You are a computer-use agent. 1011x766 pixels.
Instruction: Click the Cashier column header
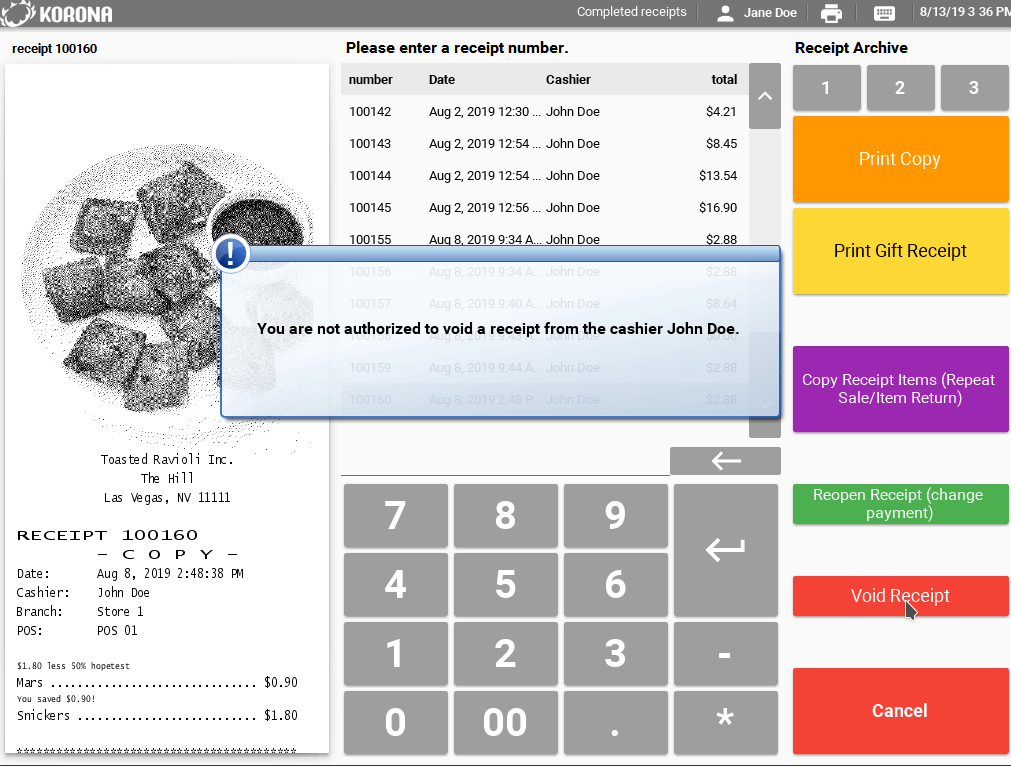click(x=568, y=79)
